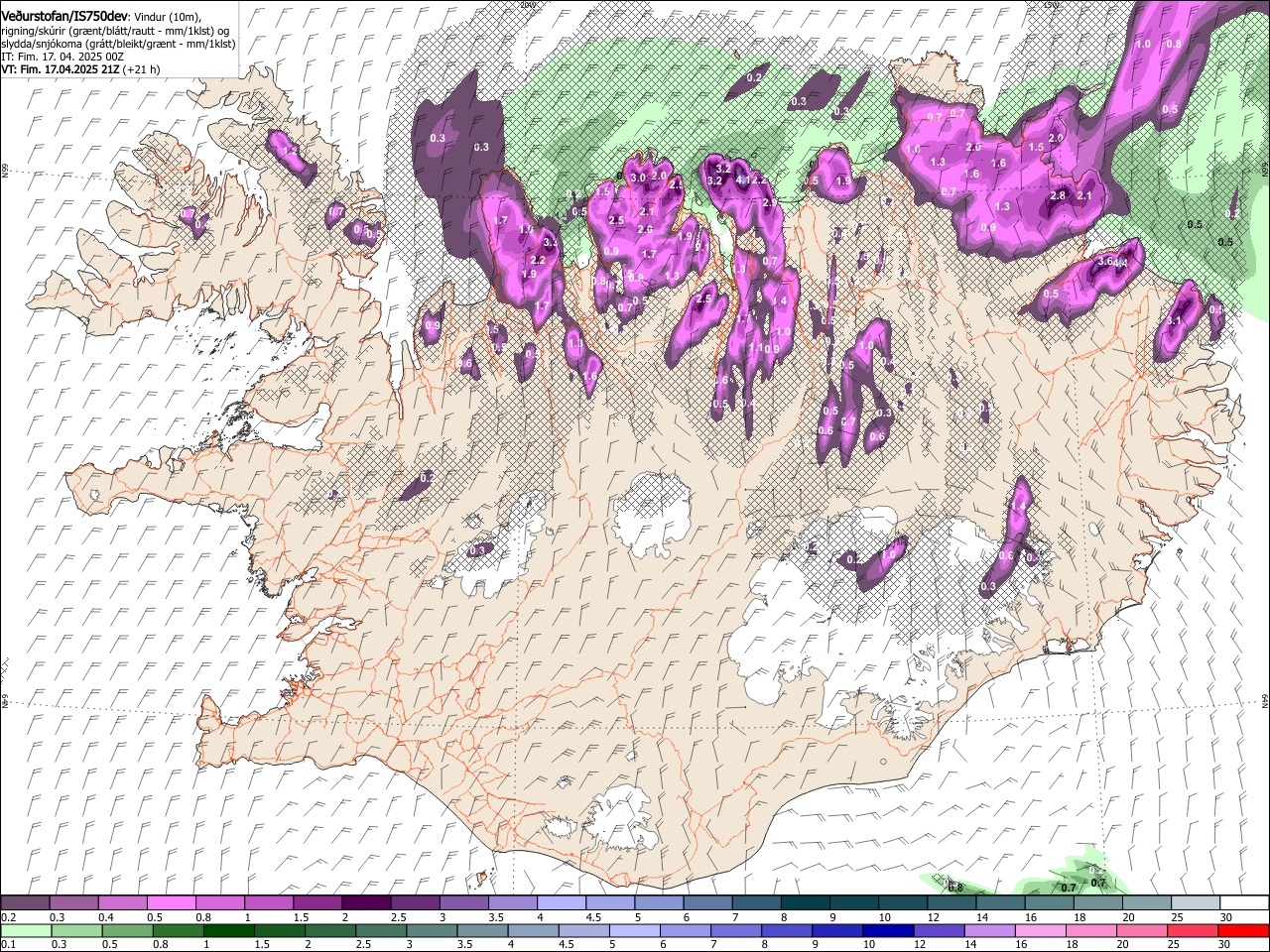Click the "3.1" snowfall value near east coast
The height and width of the screenshot is (952, 1270).
click(x=1175, y=320)
